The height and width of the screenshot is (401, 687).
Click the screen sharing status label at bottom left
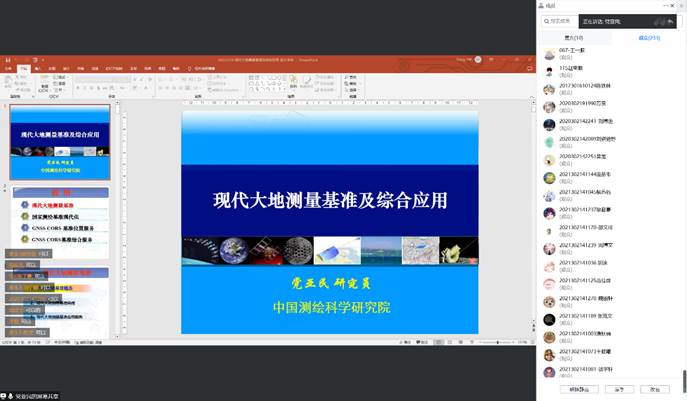pos(30,396)
